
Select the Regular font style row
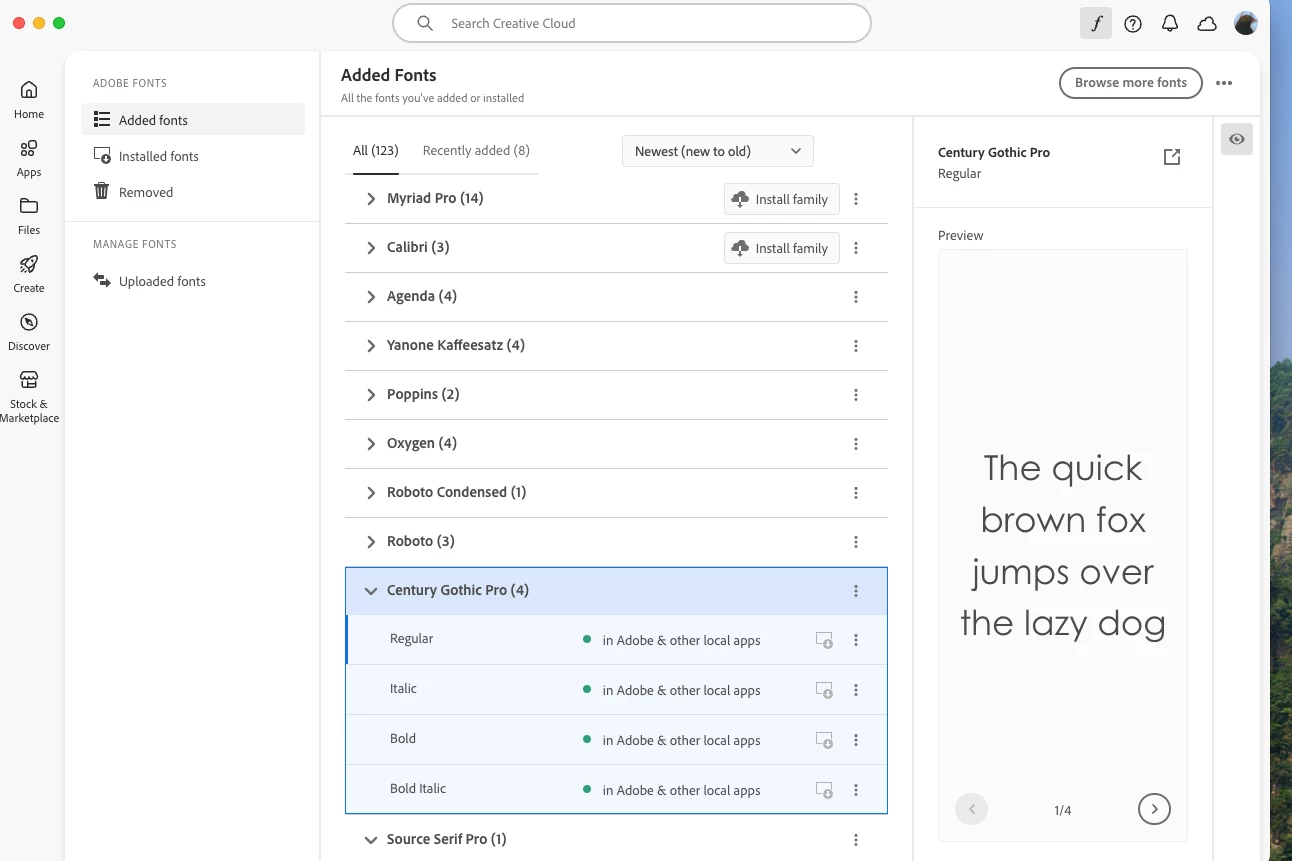(616, 640)
